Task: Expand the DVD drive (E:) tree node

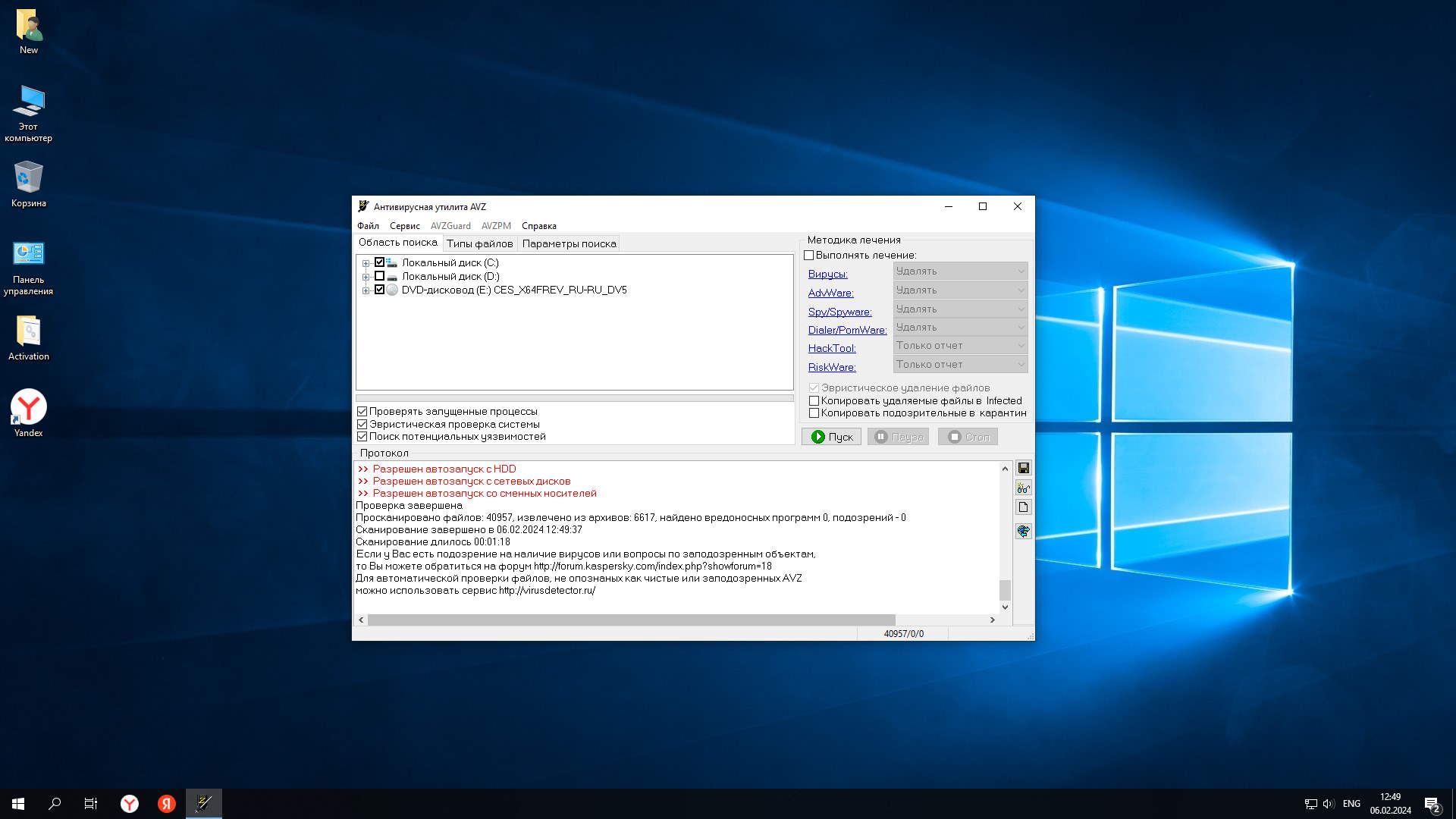Action: pos(366,290)
